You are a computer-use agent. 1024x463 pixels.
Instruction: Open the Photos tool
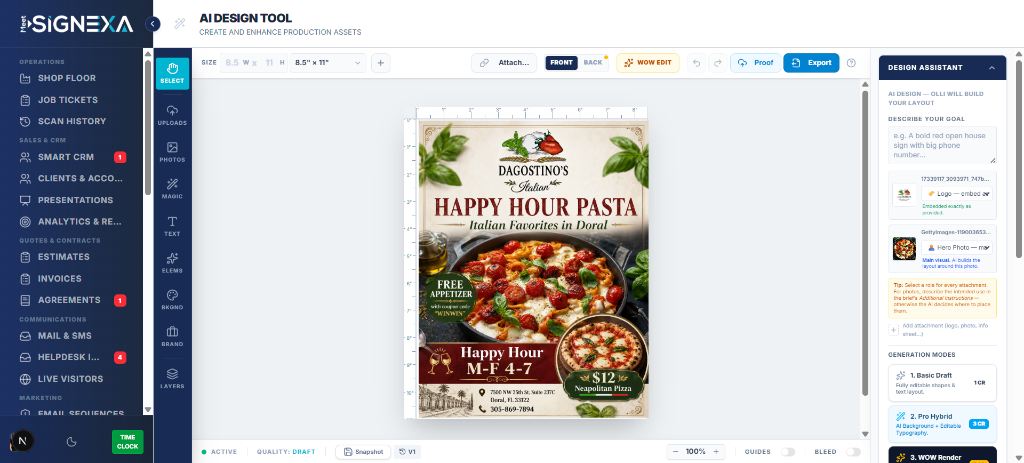point(172,152)
